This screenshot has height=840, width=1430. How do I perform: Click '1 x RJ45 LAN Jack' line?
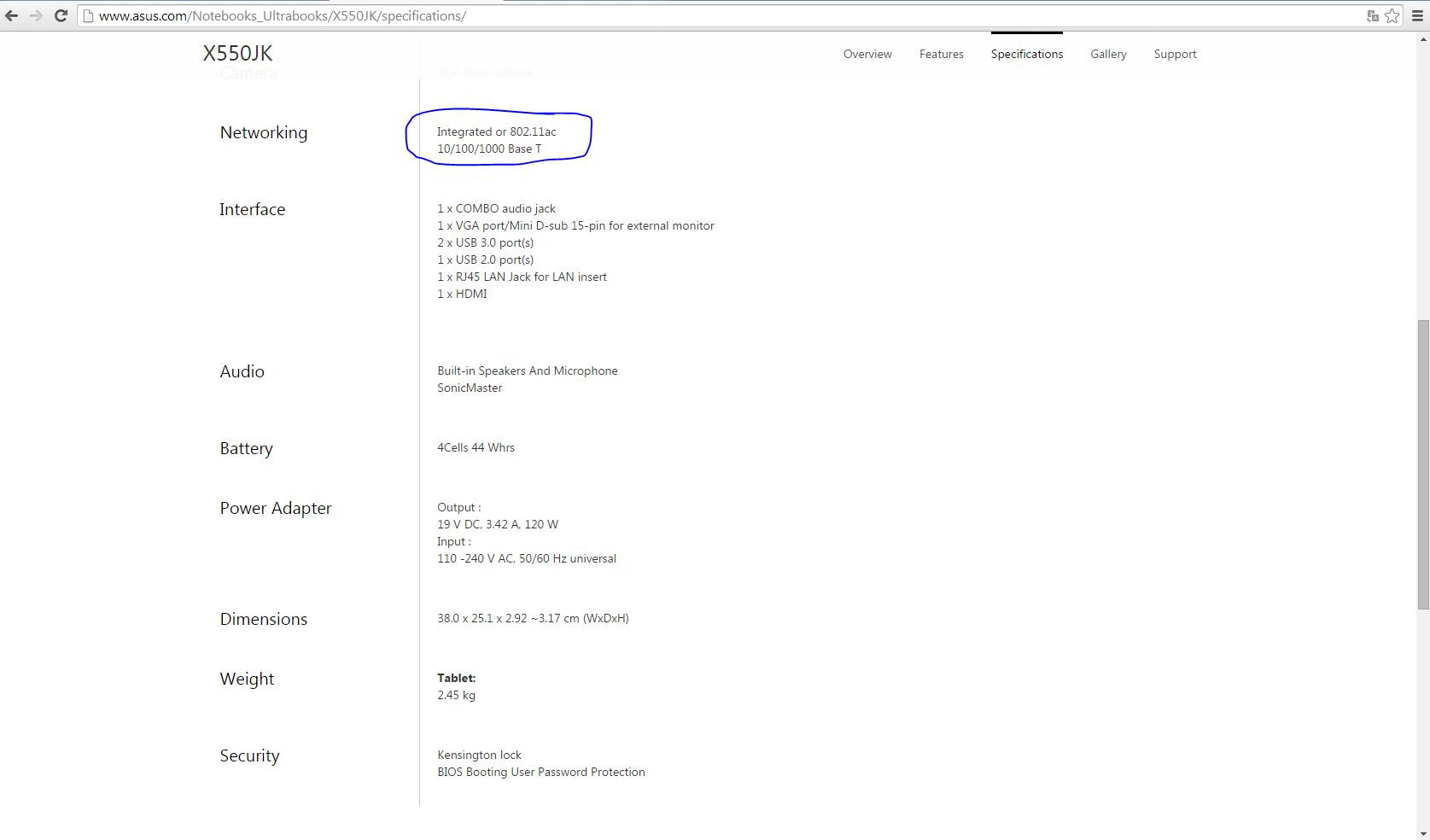522,277
